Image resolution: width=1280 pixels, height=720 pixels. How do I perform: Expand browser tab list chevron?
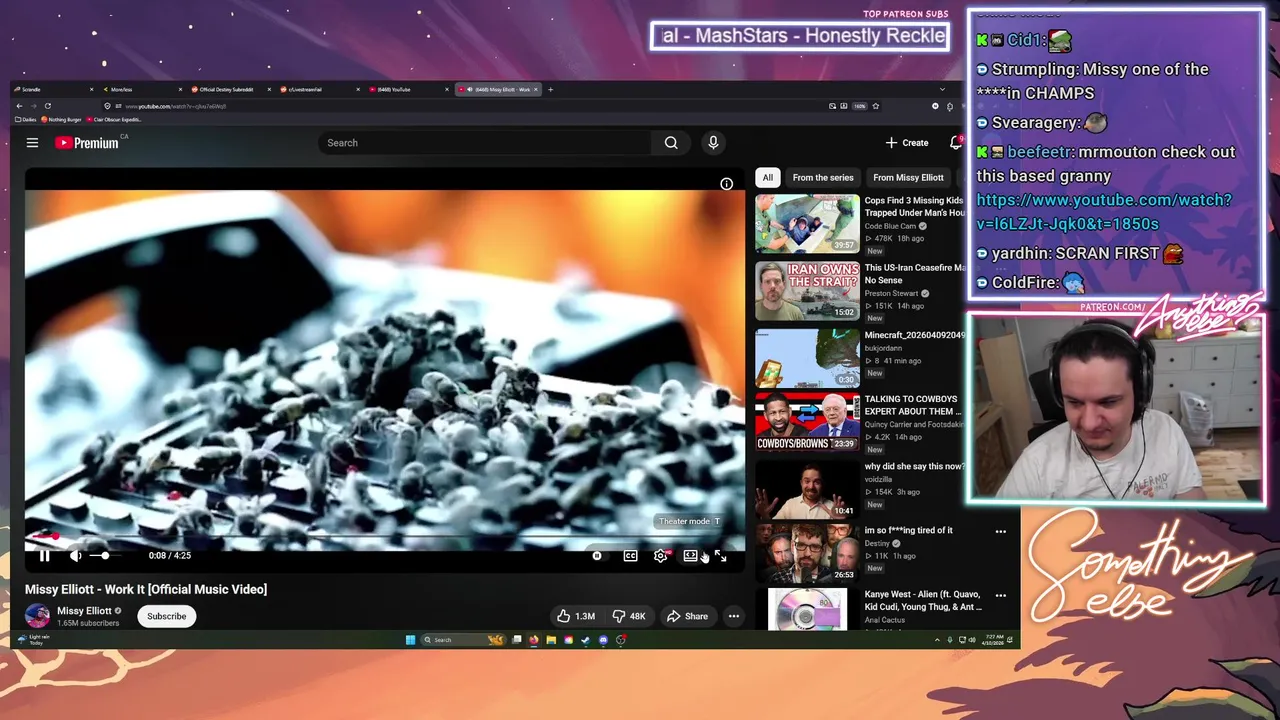[942, 89]
